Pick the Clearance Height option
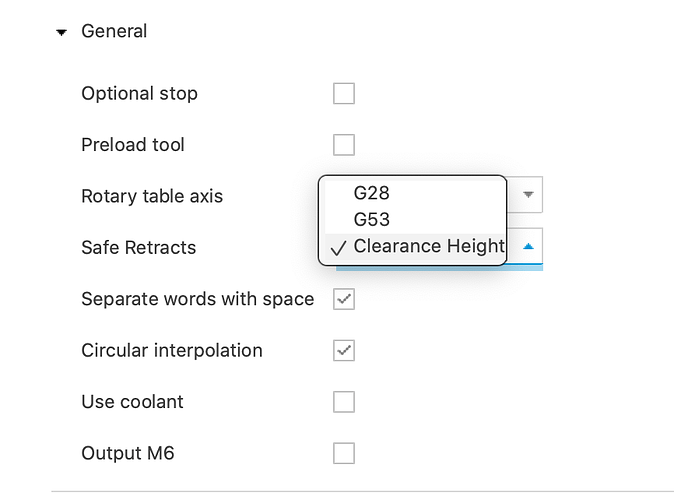 coord(428,246)
